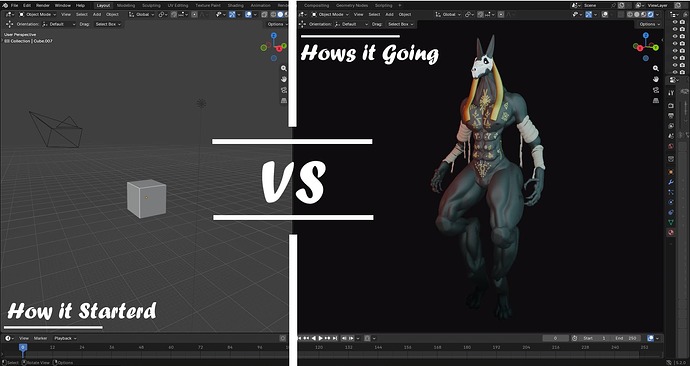Toggle camera view icon in right viewport

coord(656,90)
